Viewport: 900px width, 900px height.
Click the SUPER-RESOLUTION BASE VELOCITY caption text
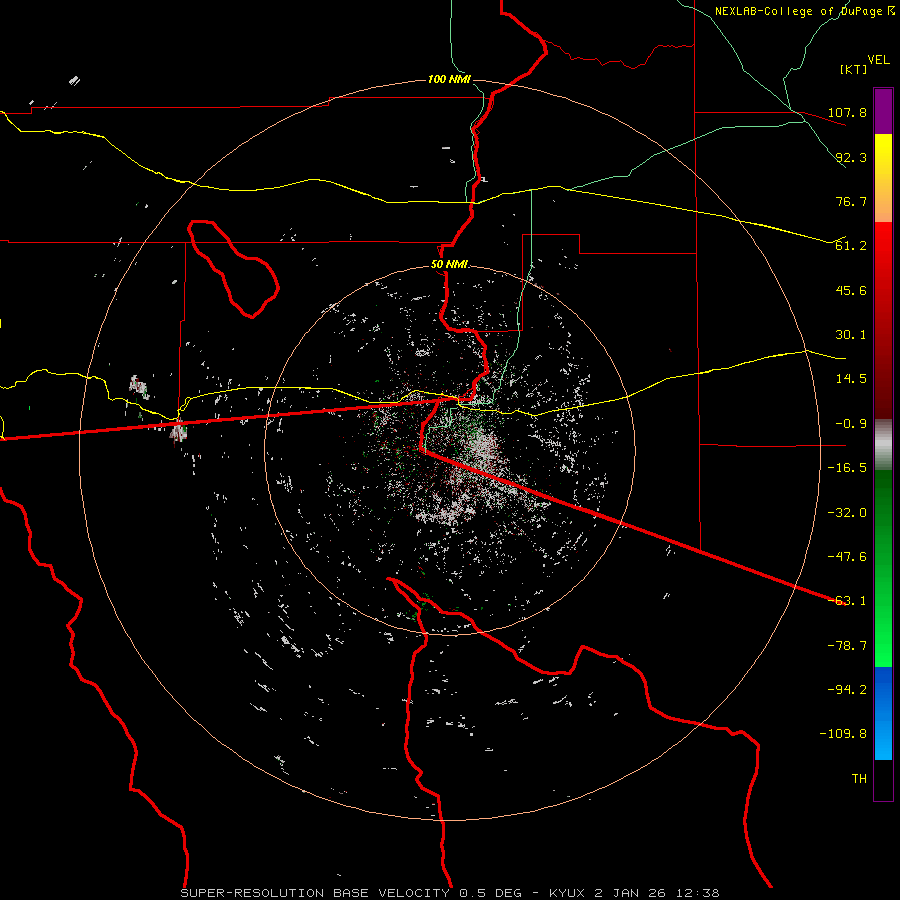coord(315,893)
